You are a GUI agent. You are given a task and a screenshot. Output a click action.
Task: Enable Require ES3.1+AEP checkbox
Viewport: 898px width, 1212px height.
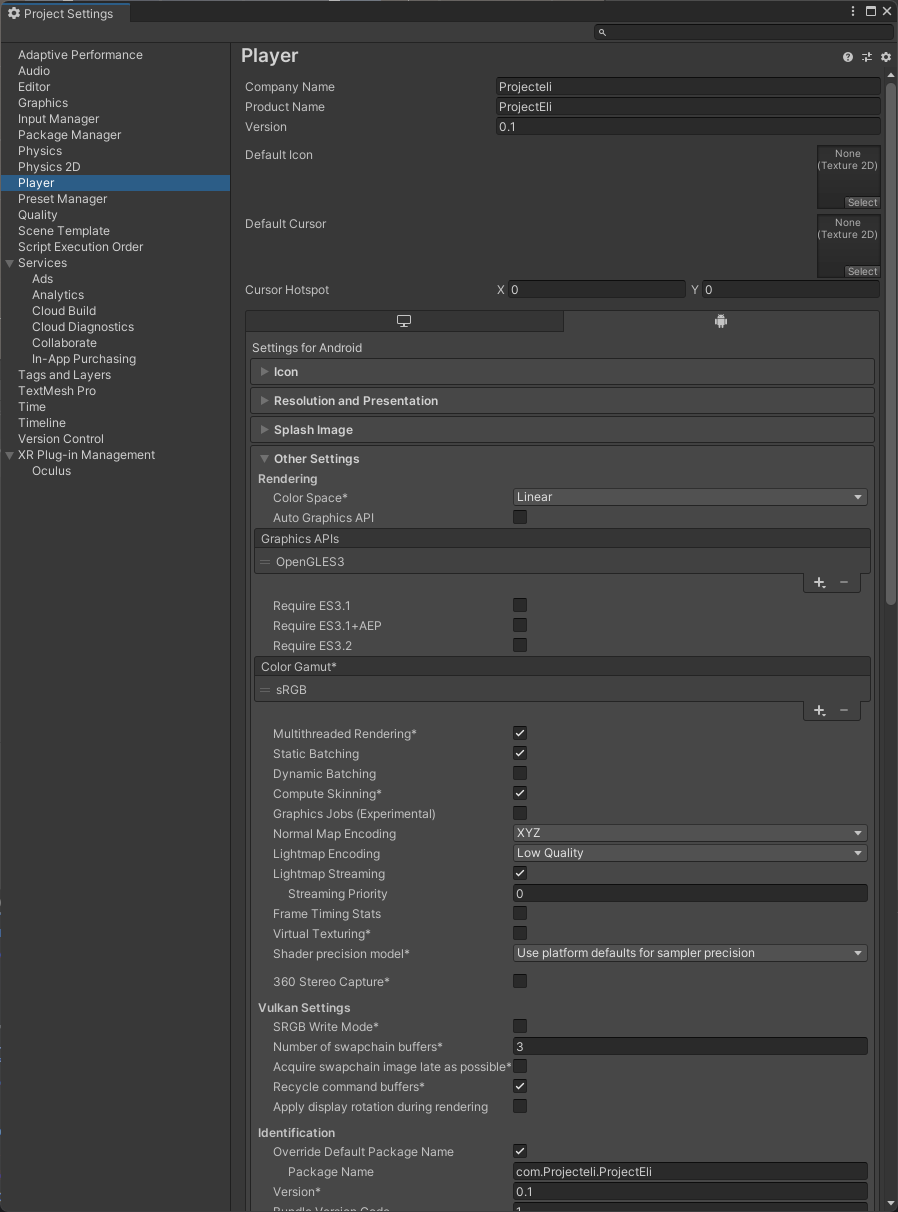[x=520, y=625]
